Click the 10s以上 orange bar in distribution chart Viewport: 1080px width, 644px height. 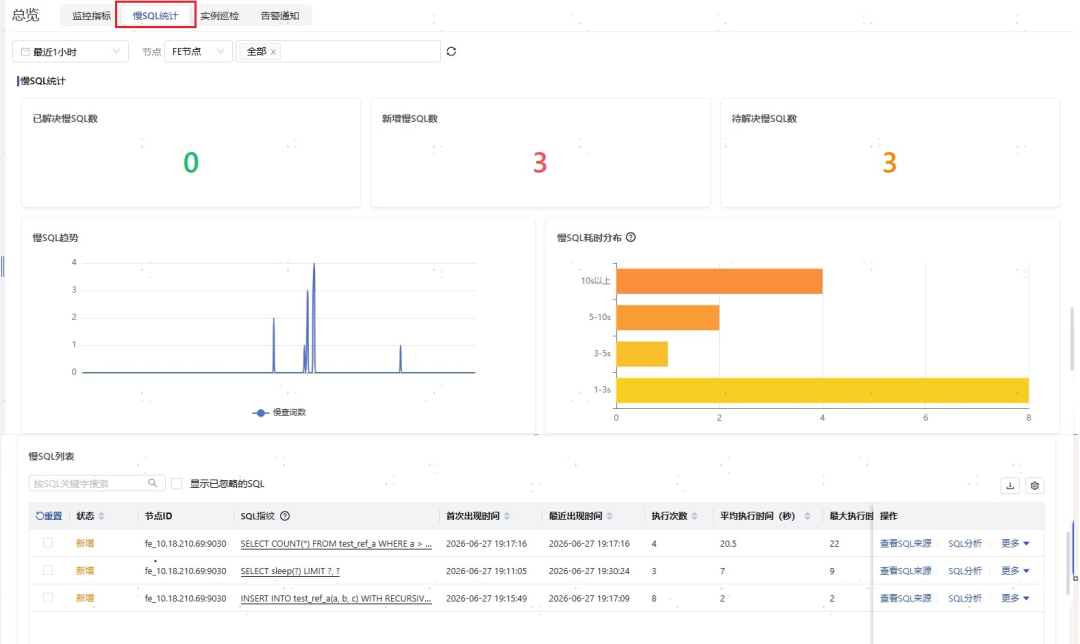click(719, 281)
